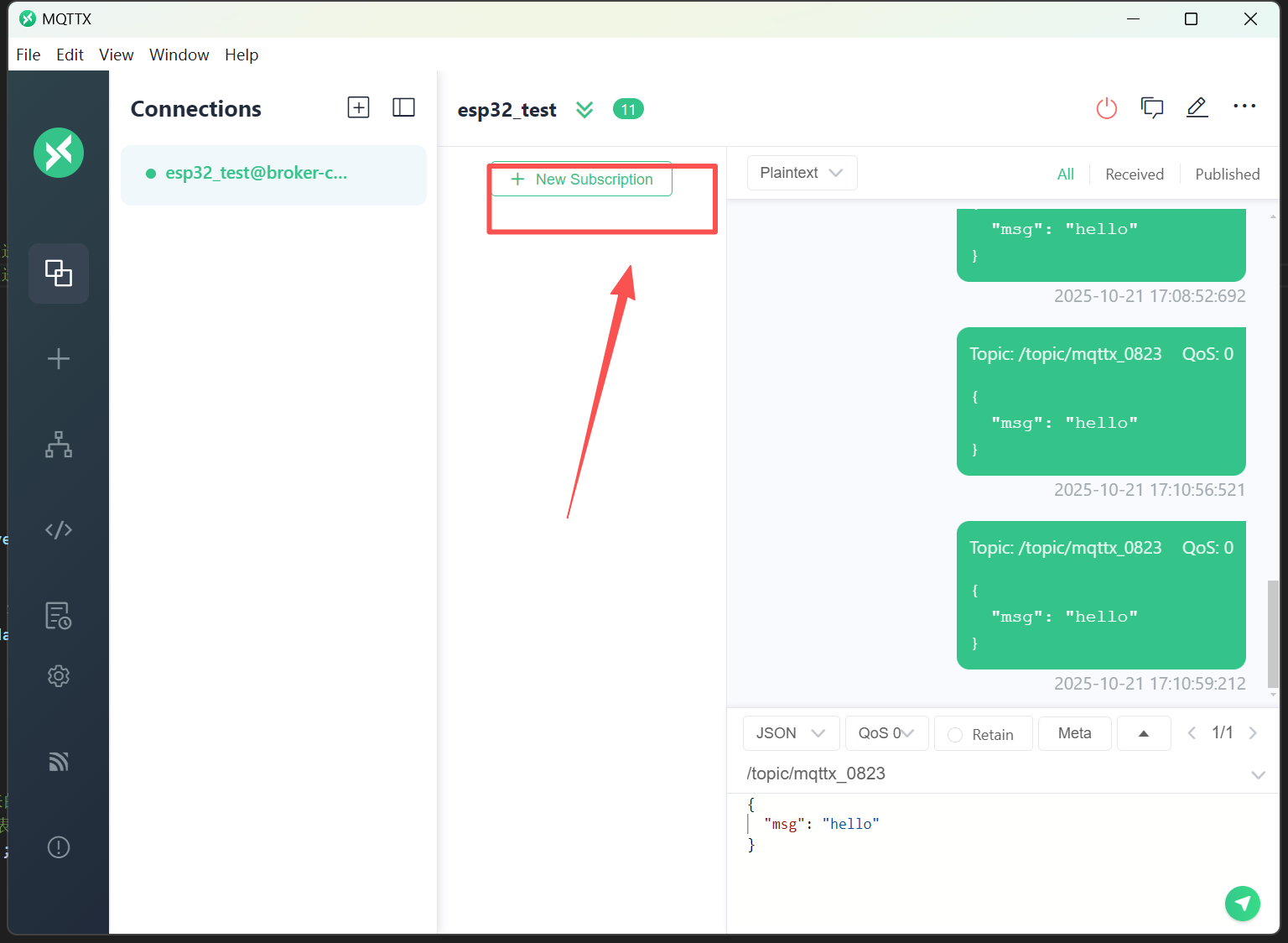Open the JSON payload type dropdown
The image size is (1288, 943).
[x=791, y=733]
